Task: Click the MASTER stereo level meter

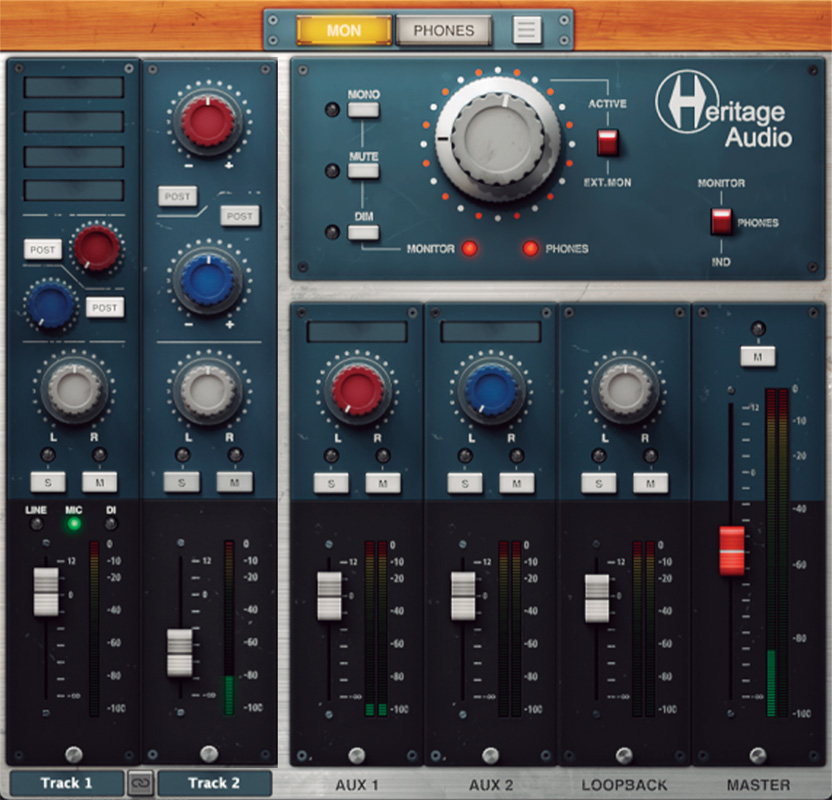Action: click(x=777, y=552)
